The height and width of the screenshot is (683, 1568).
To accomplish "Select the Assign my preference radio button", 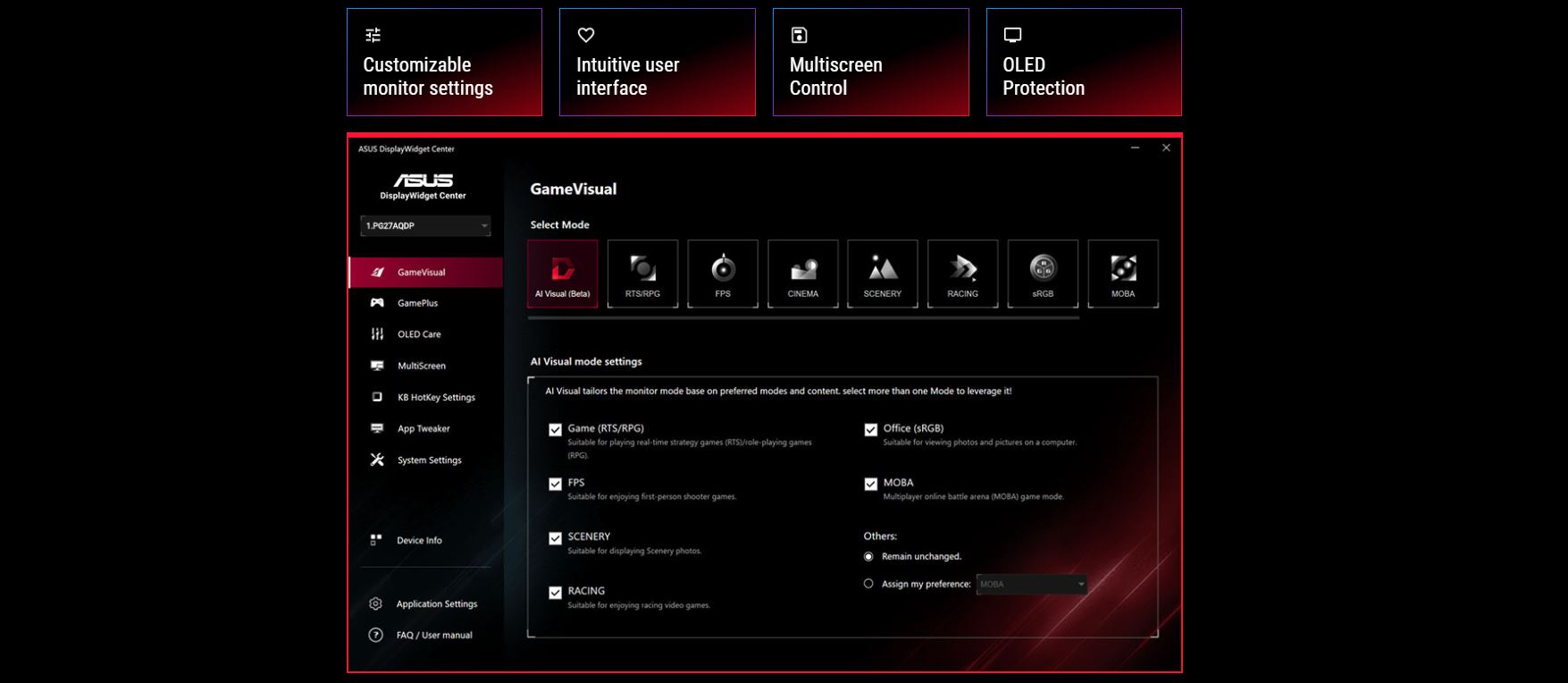I will click(868, 584).
